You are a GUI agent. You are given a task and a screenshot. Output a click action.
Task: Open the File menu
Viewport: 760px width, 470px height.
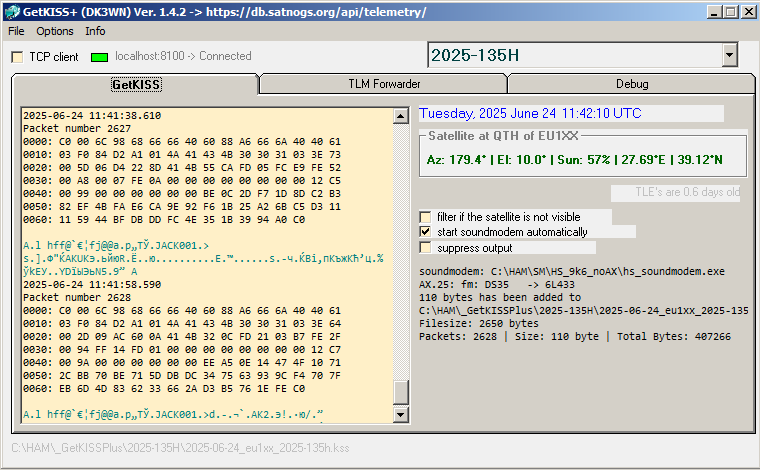16,31
